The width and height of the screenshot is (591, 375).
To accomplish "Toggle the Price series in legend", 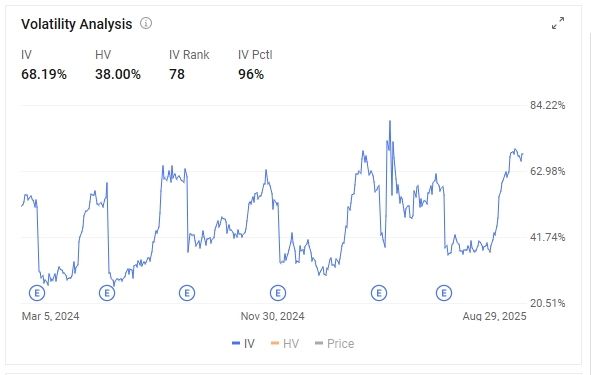I will pyautogui.click(x=335, y=344).
